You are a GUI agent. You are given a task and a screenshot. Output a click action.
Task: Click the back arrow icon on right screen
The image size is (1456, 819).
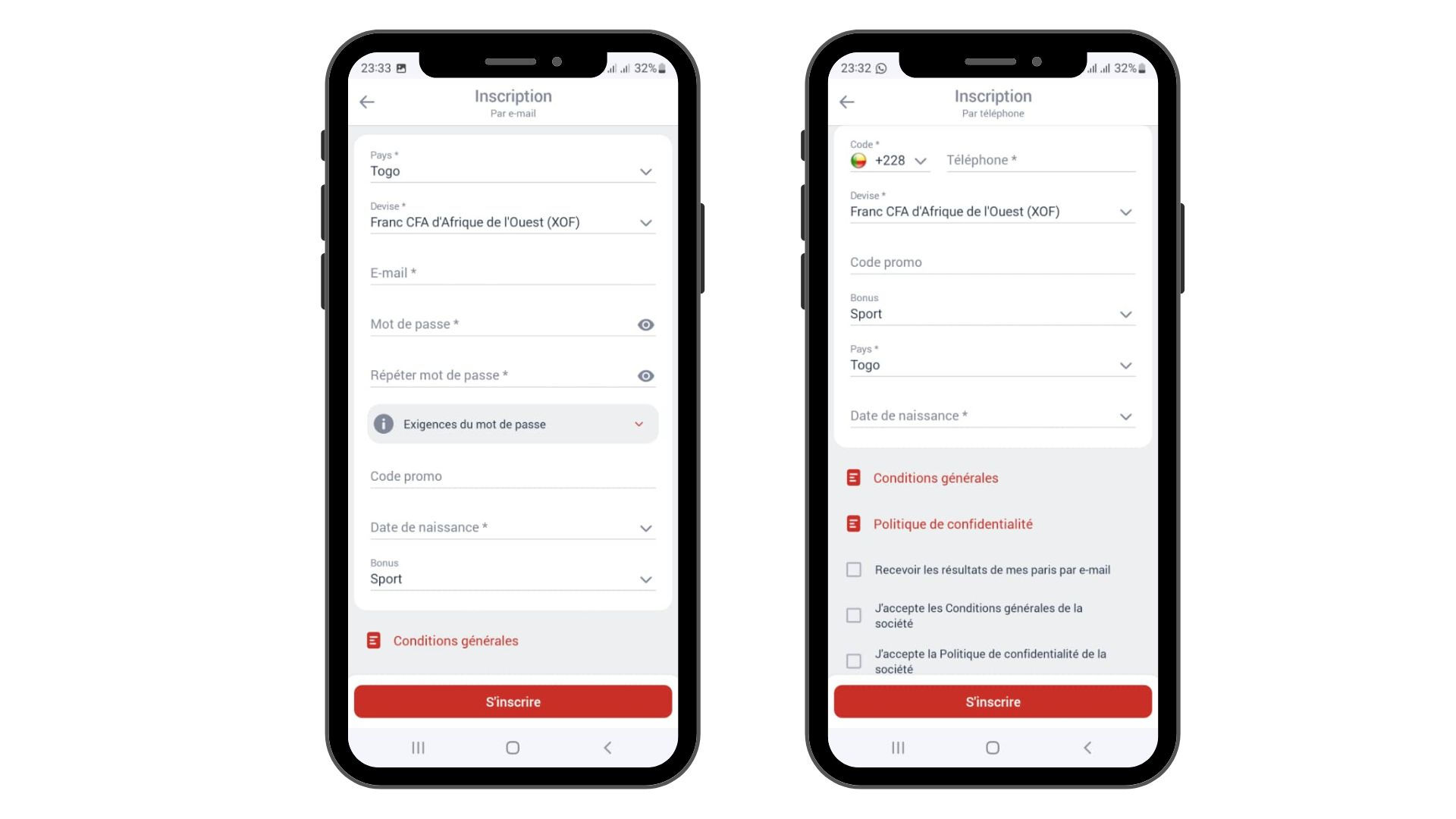(846, 100)
